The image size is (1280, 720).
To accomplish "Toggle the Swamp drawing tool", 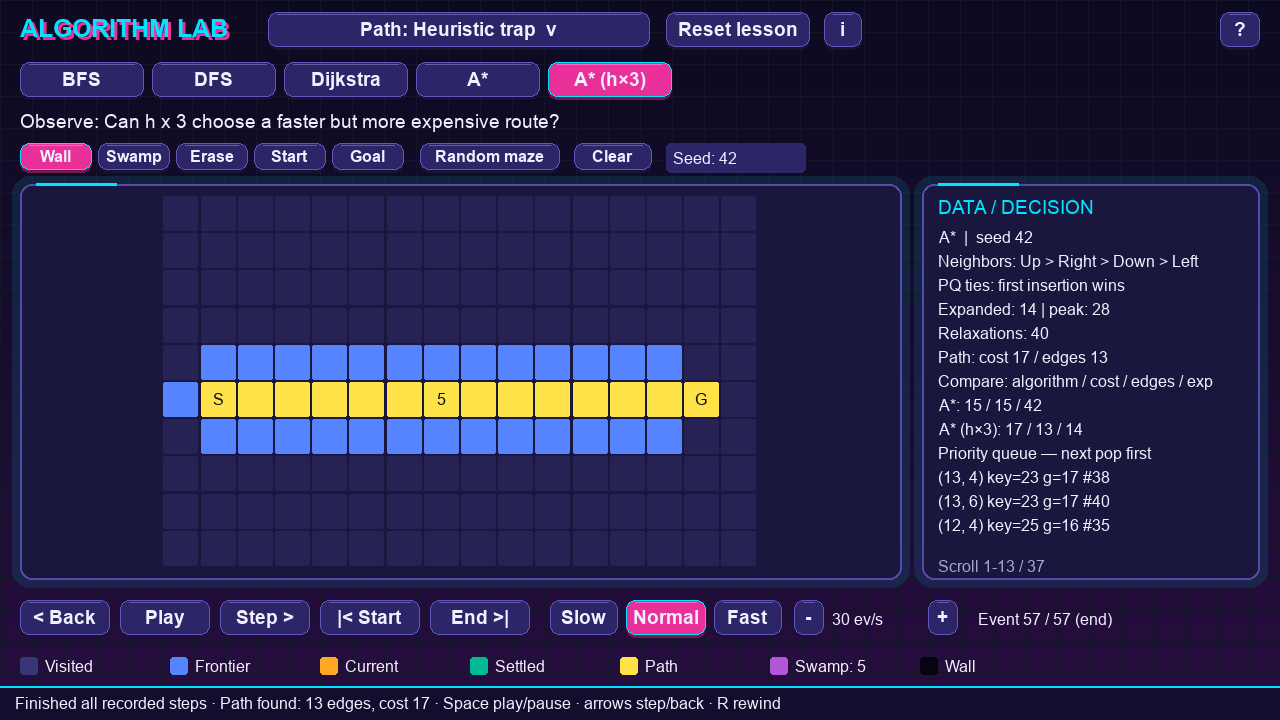I will (134, 157).
